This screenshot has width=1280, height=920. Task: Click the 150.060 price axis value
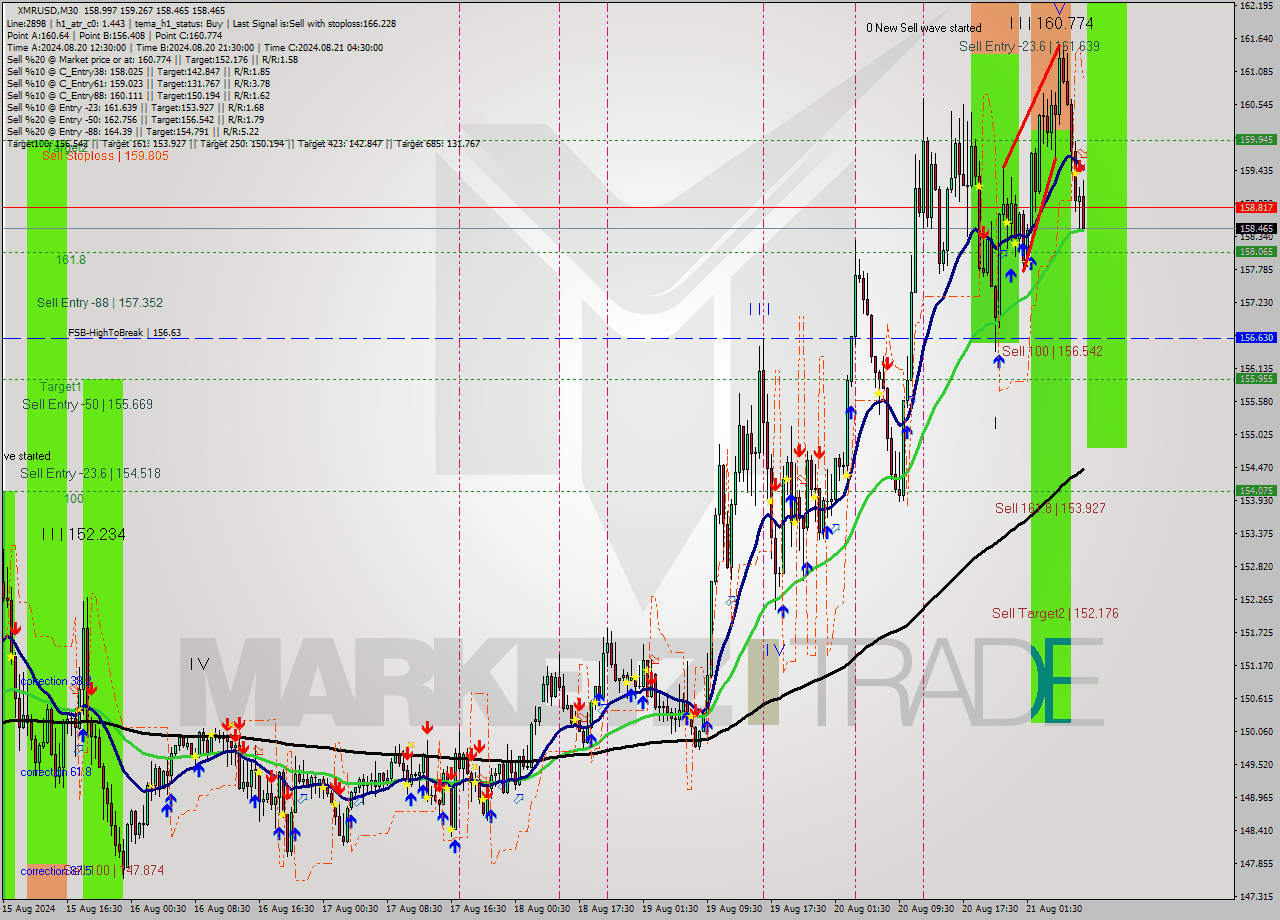(1256, 732)
